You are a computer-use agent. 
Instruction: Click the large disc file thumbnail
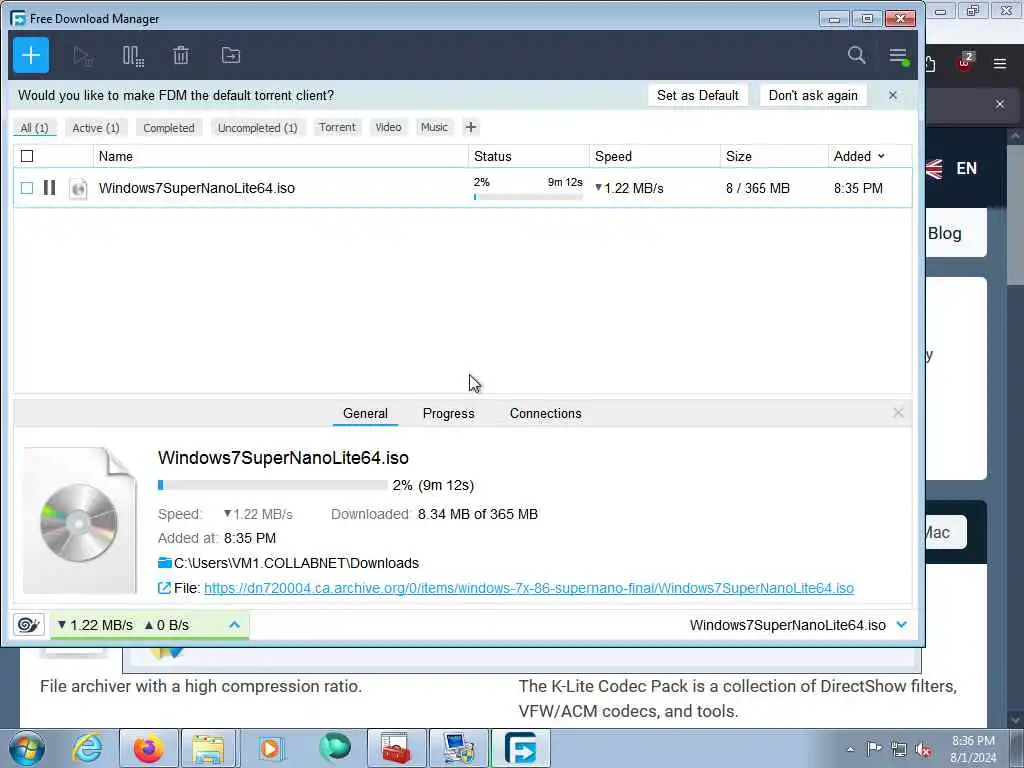click(x=80, y=520)
